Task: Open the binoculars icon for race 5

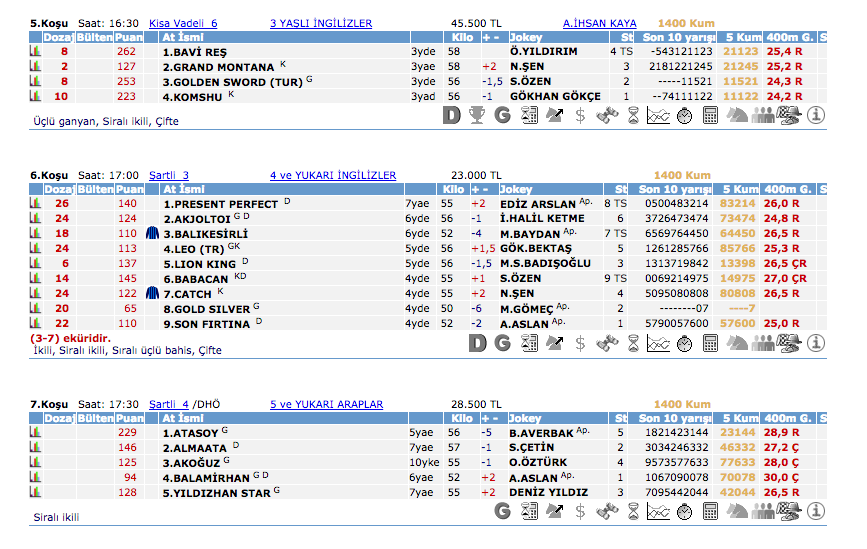Action: (606, 115)
